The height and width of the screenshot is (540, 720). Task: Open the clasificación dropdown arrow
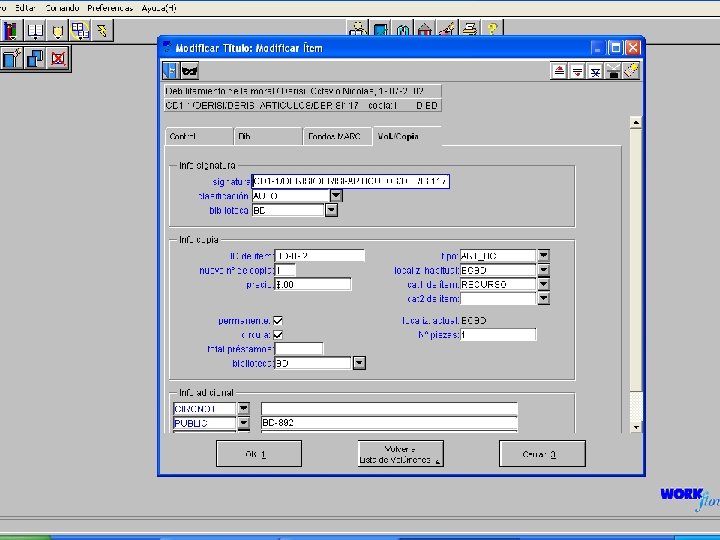point(336,196)
